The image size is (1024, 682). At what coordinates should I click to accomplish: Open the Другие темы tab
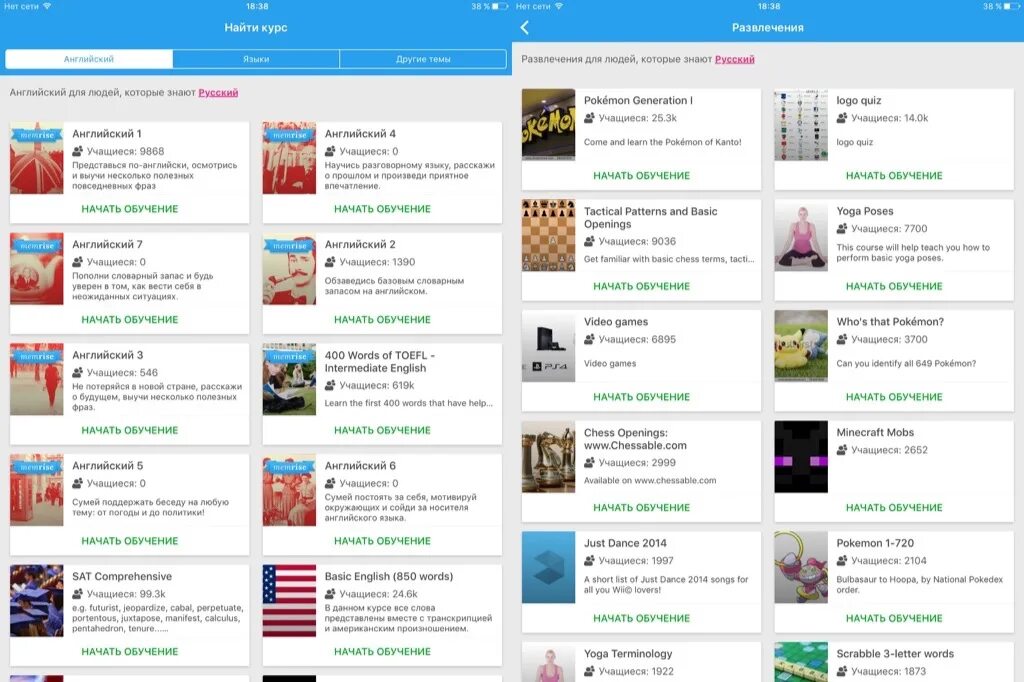[423, 59]
